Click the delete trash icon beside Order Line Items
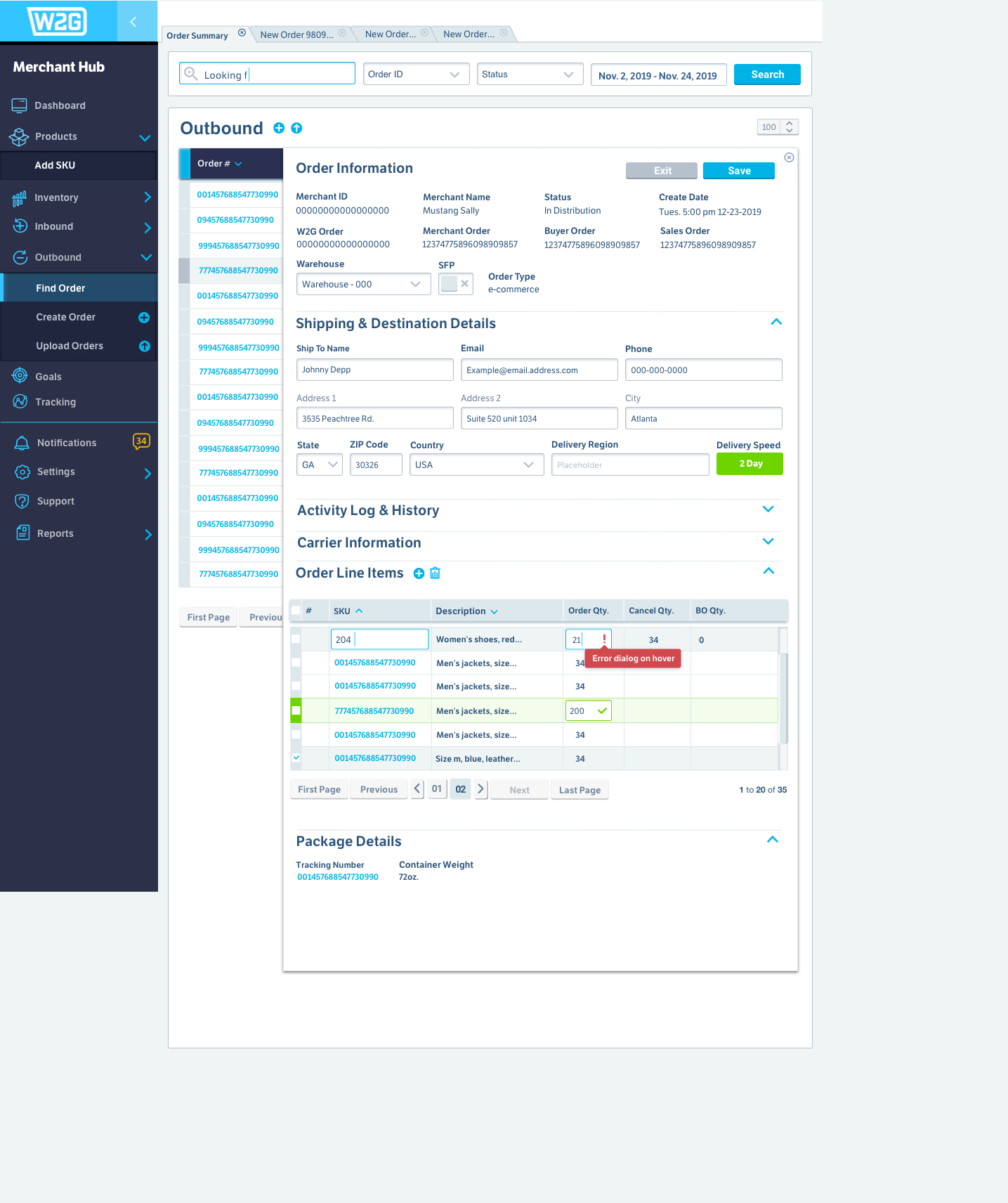The width and height of the screenshot is (1008, 1203). 435,573
